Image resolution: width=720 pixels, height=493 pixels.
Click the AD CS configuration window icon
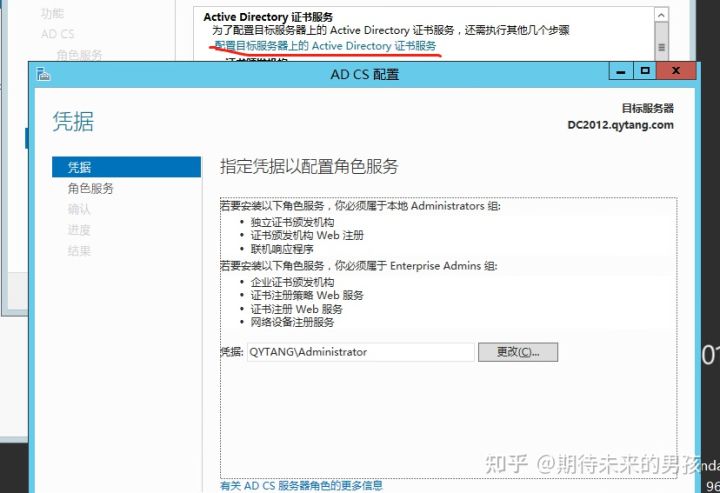[x=43, y=74]
